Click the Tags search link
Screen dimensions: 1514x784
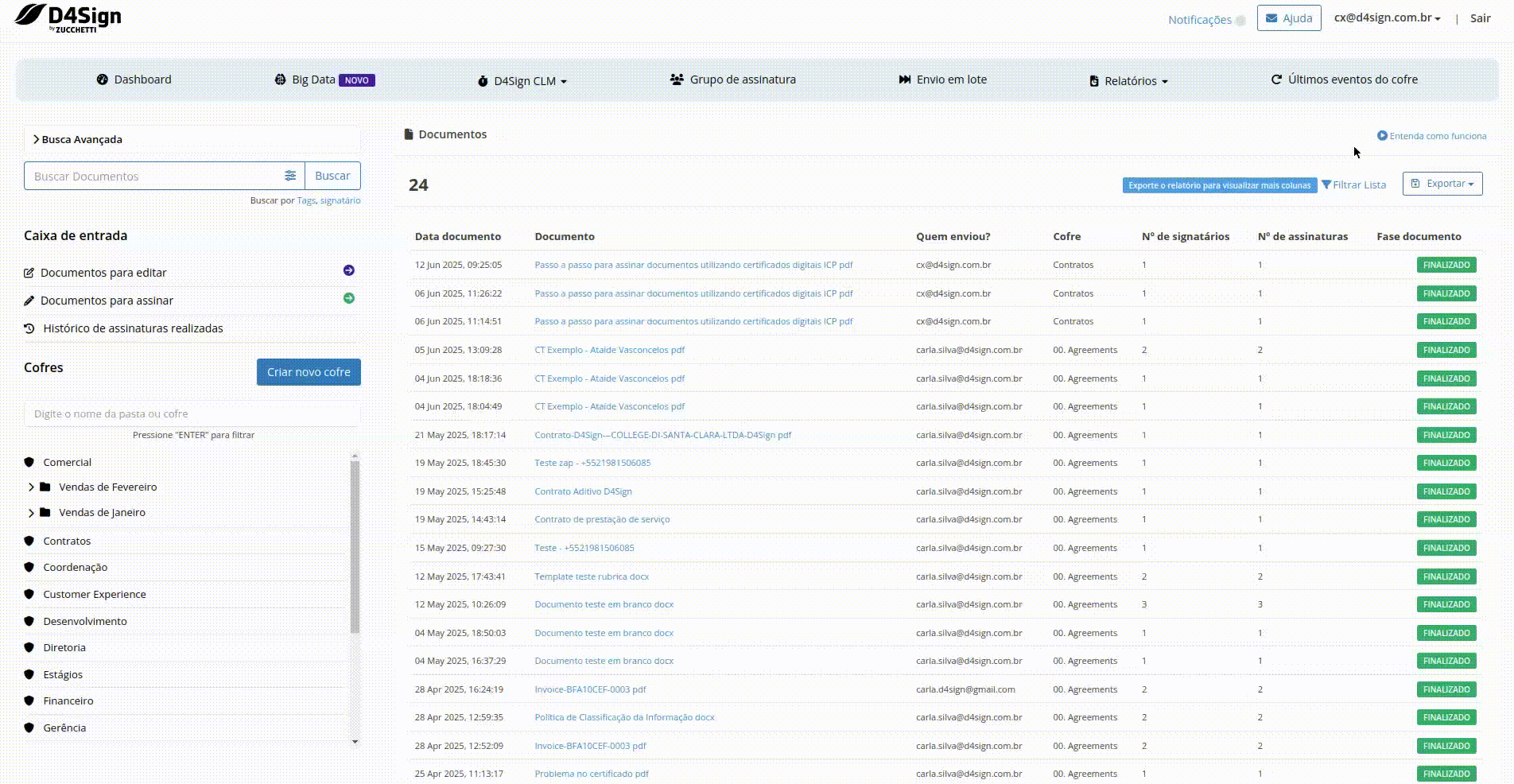(x=306, y=200)
